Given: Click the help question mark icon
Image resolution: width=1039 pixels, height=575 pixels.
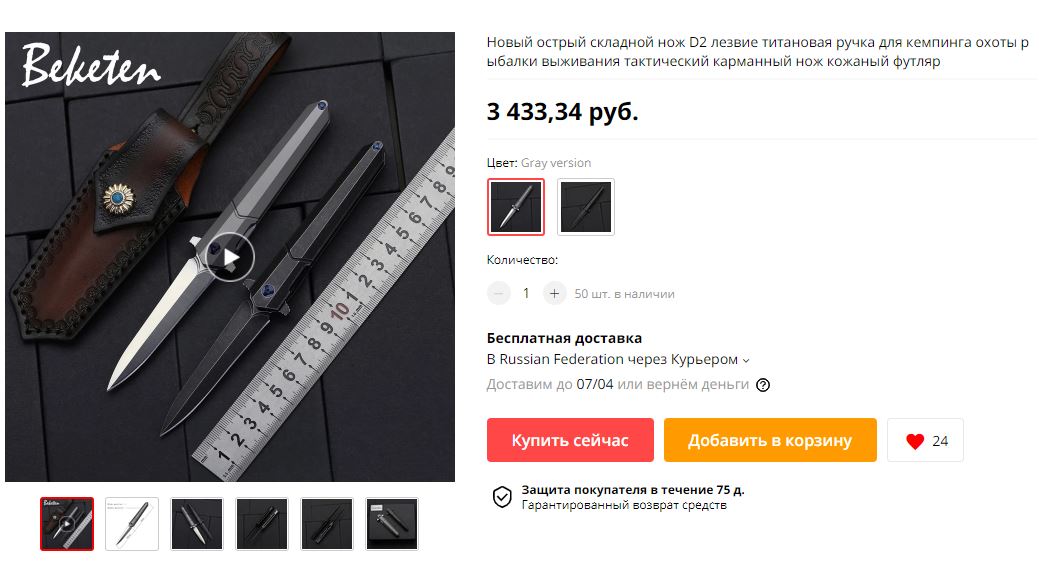Looking at the screenshot, I should click(x=763, y=385).
